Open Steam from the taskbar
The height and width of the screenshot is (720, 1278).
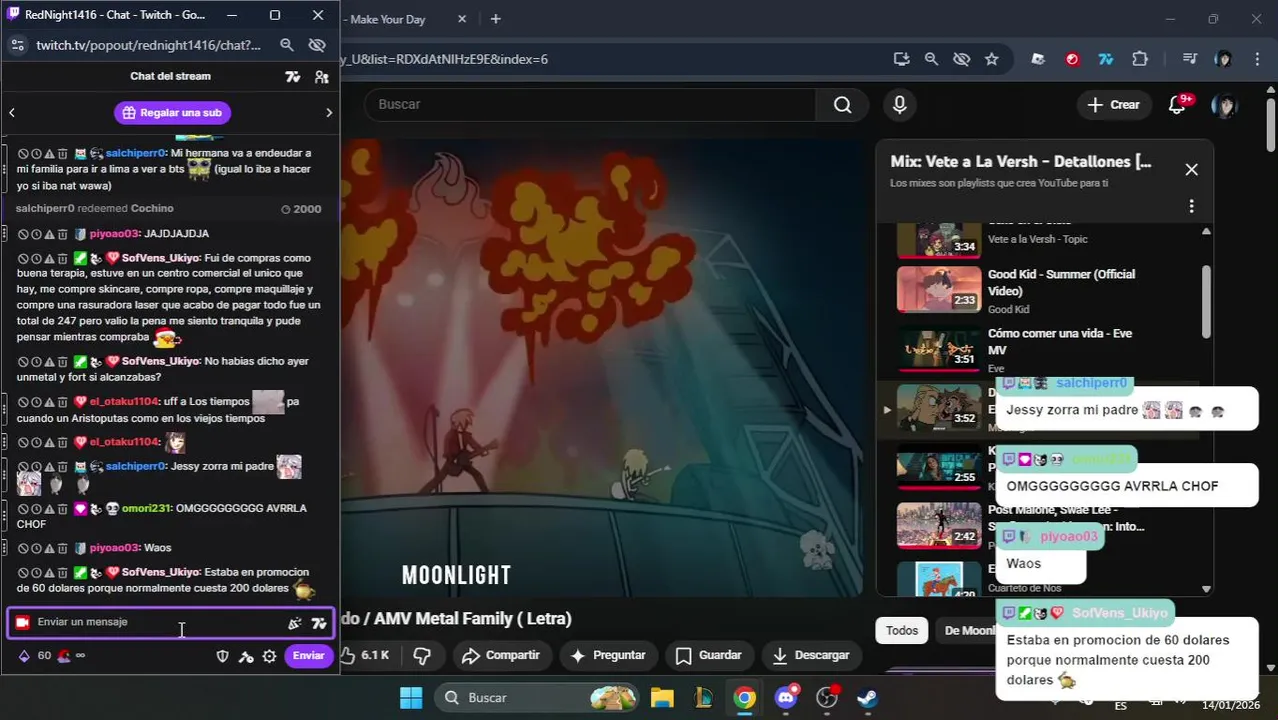point(867,697)
